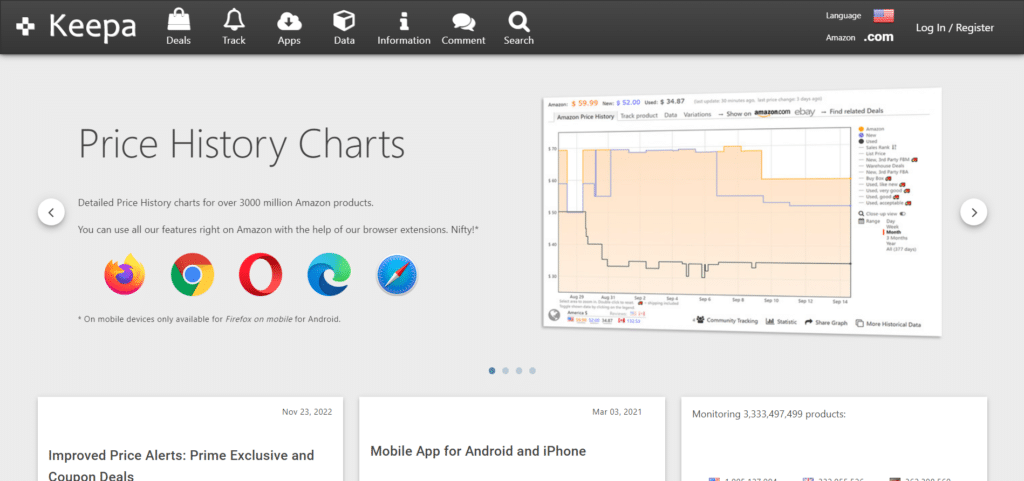Click Log In / Register
The height and width of the screenshot is (481, 1024).
coord(954,28)
